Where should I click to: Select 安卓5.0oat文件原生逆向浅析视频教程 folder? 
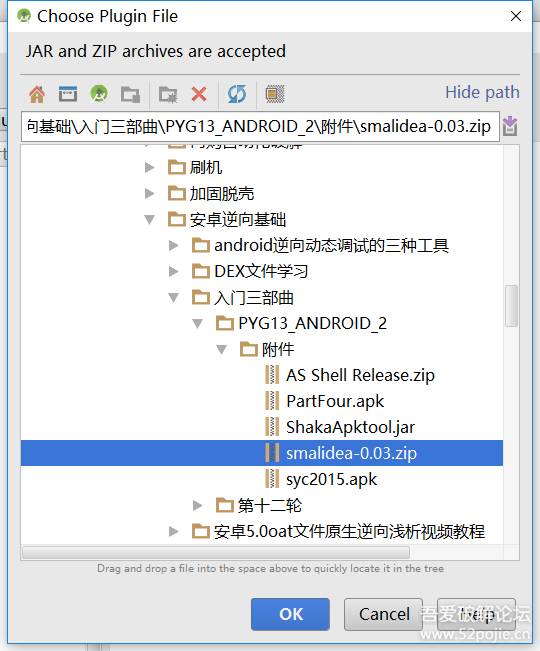point(338,531)
